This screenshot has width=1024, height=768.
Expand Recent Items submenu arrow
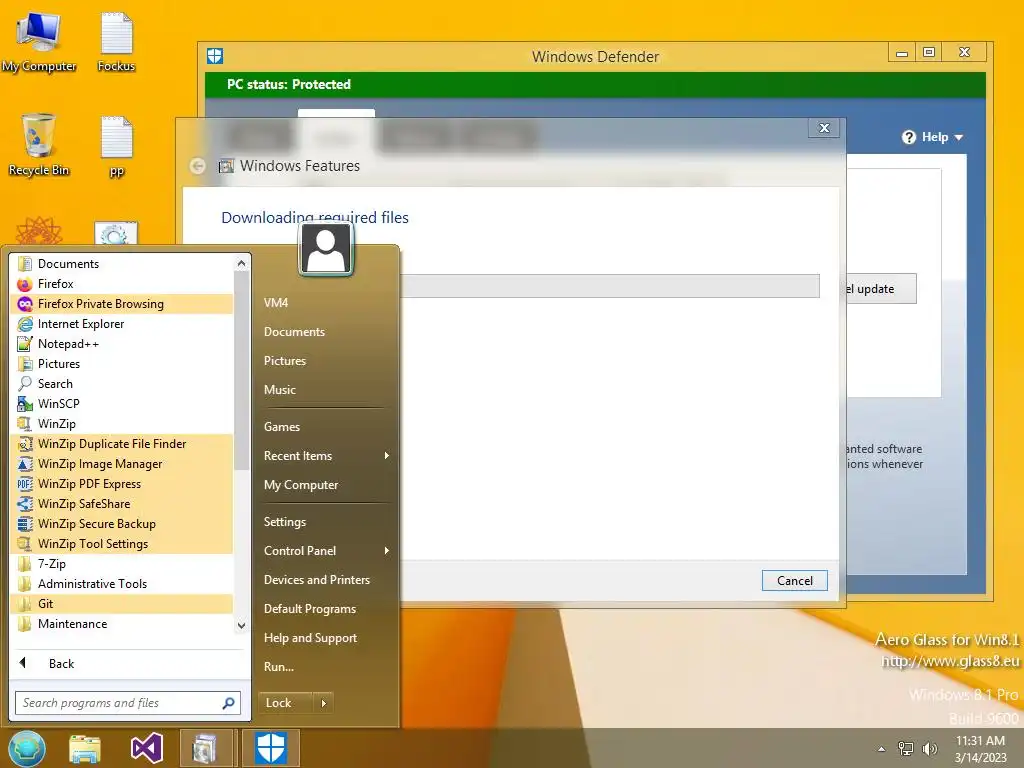(x=387, y=456)
